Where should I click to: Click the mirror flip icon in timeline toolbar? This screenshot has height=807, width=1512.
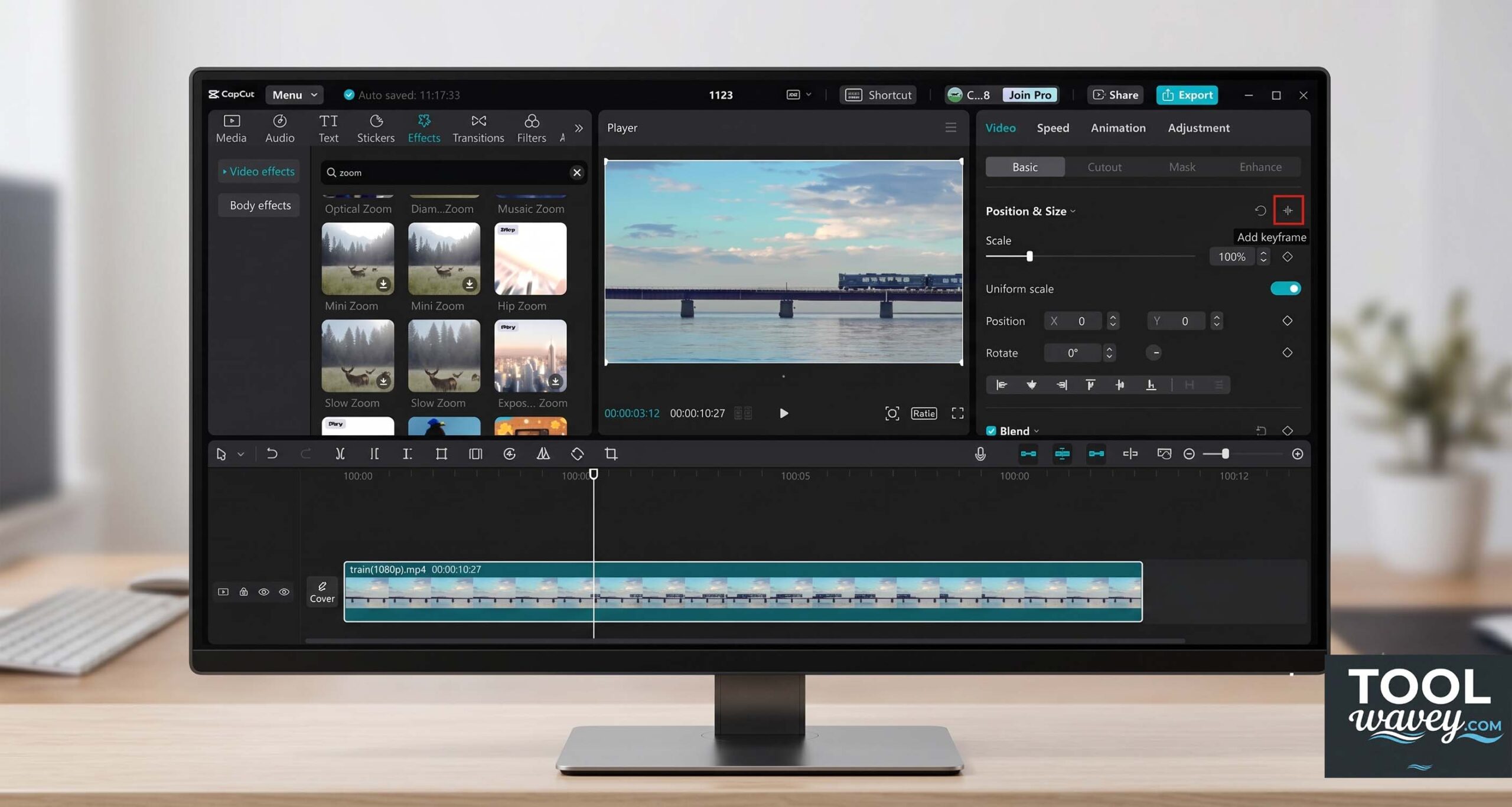coord(543,453)
